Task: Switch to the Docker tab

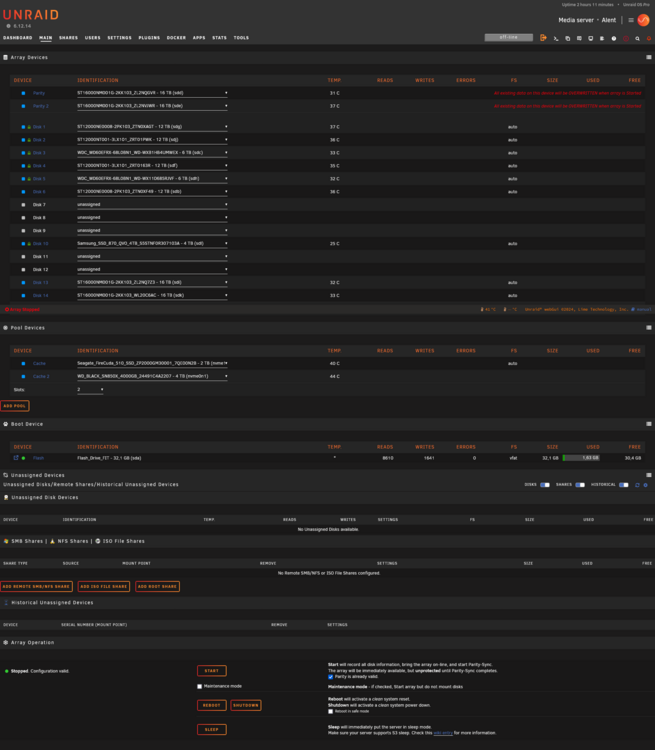Action: point(176,38)
